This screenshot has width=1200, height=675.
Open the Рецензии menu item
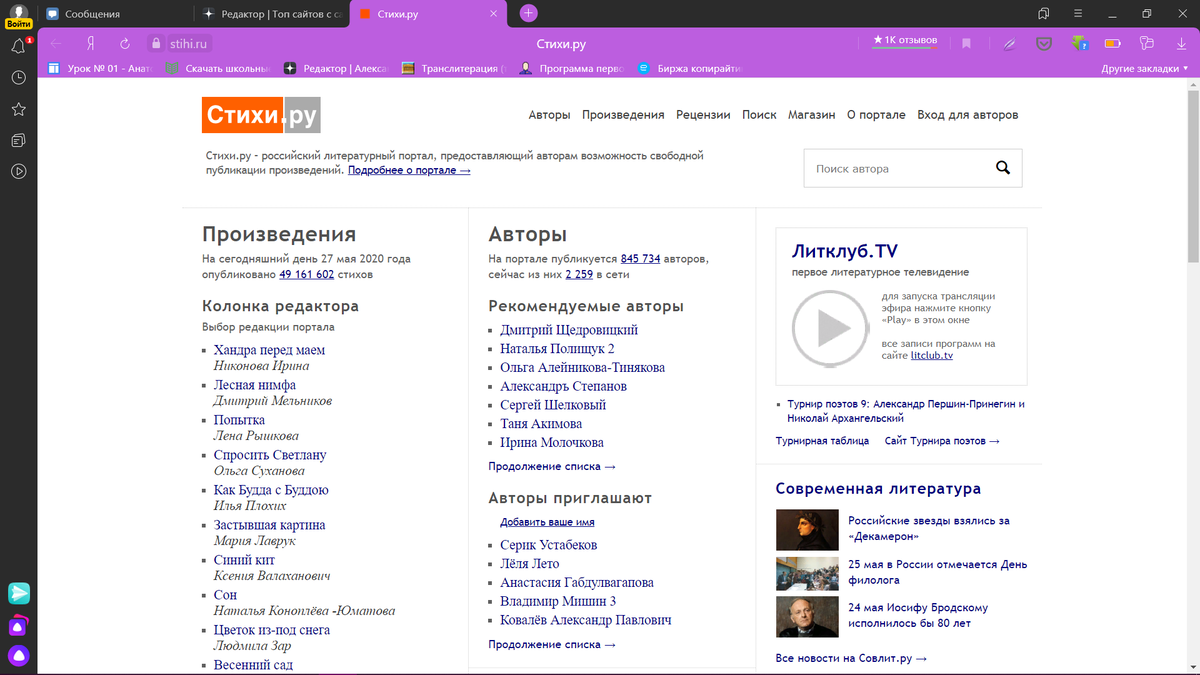703,115
